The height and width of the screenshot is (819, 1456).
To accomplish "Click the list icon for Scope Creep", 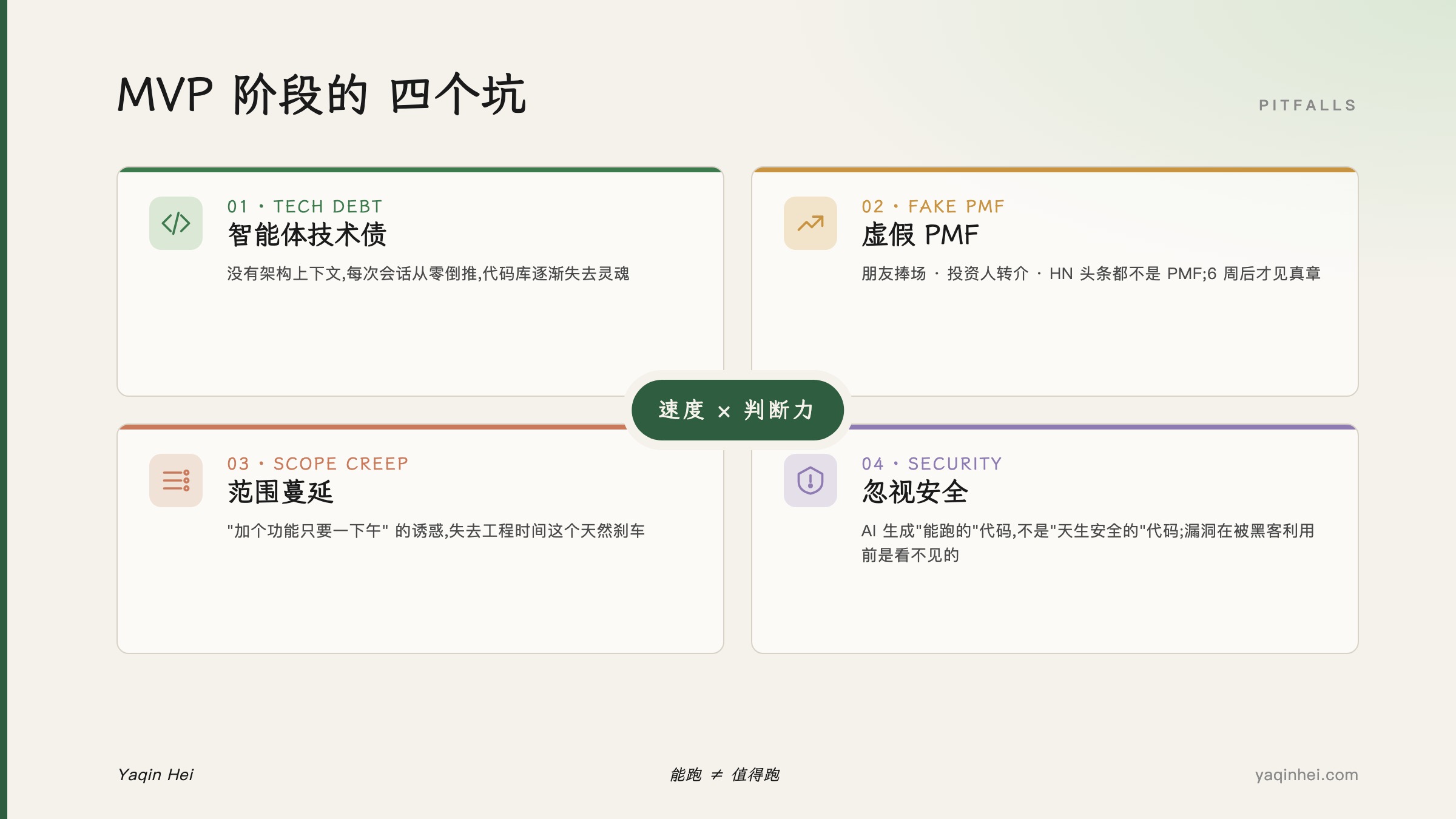I will (176, 480).
